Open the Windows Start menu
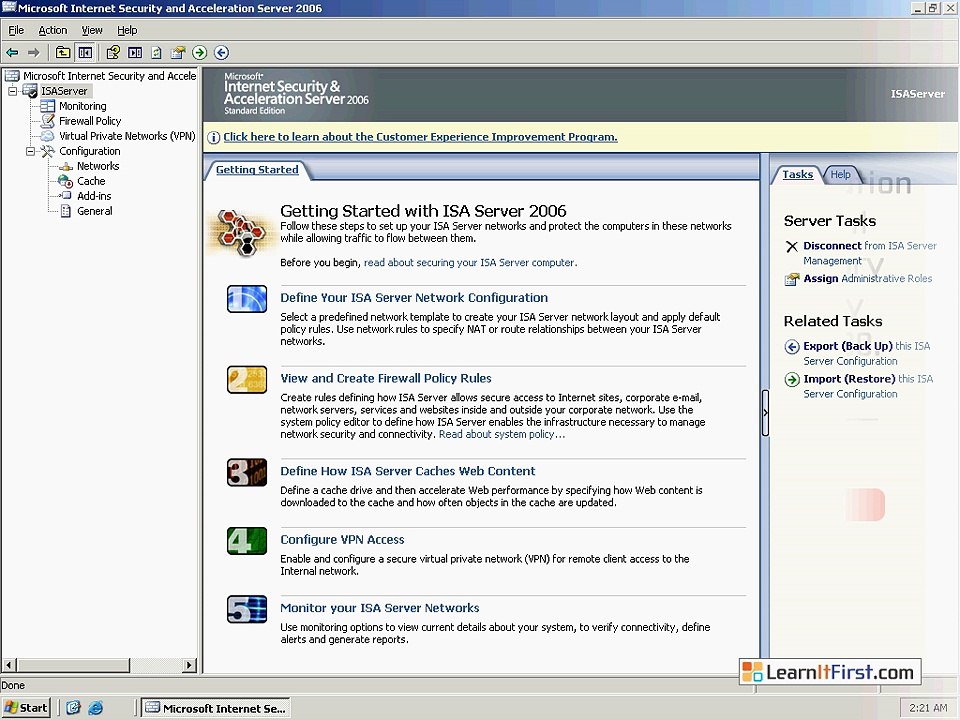Image resolution: width=960 pixels, height=720 pixels. (26, 708)
